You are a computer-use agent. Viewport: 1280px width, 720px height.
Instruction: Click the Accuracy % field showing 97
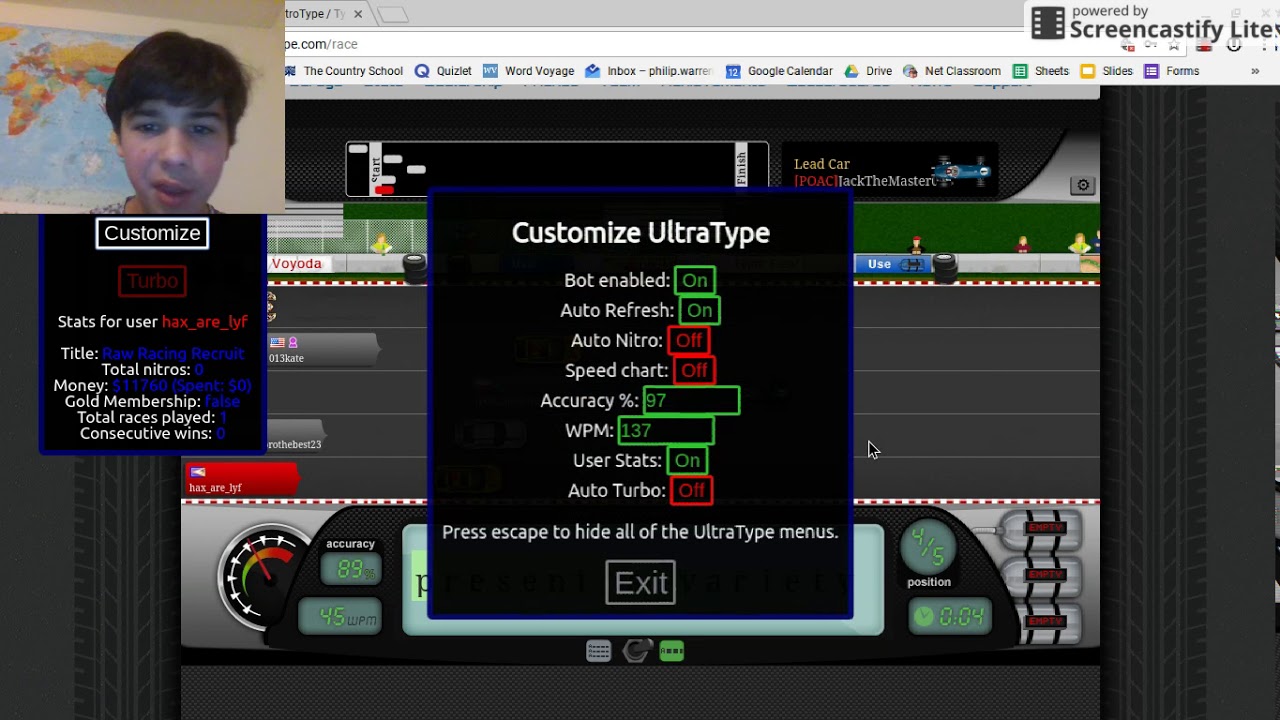(691, 401)
